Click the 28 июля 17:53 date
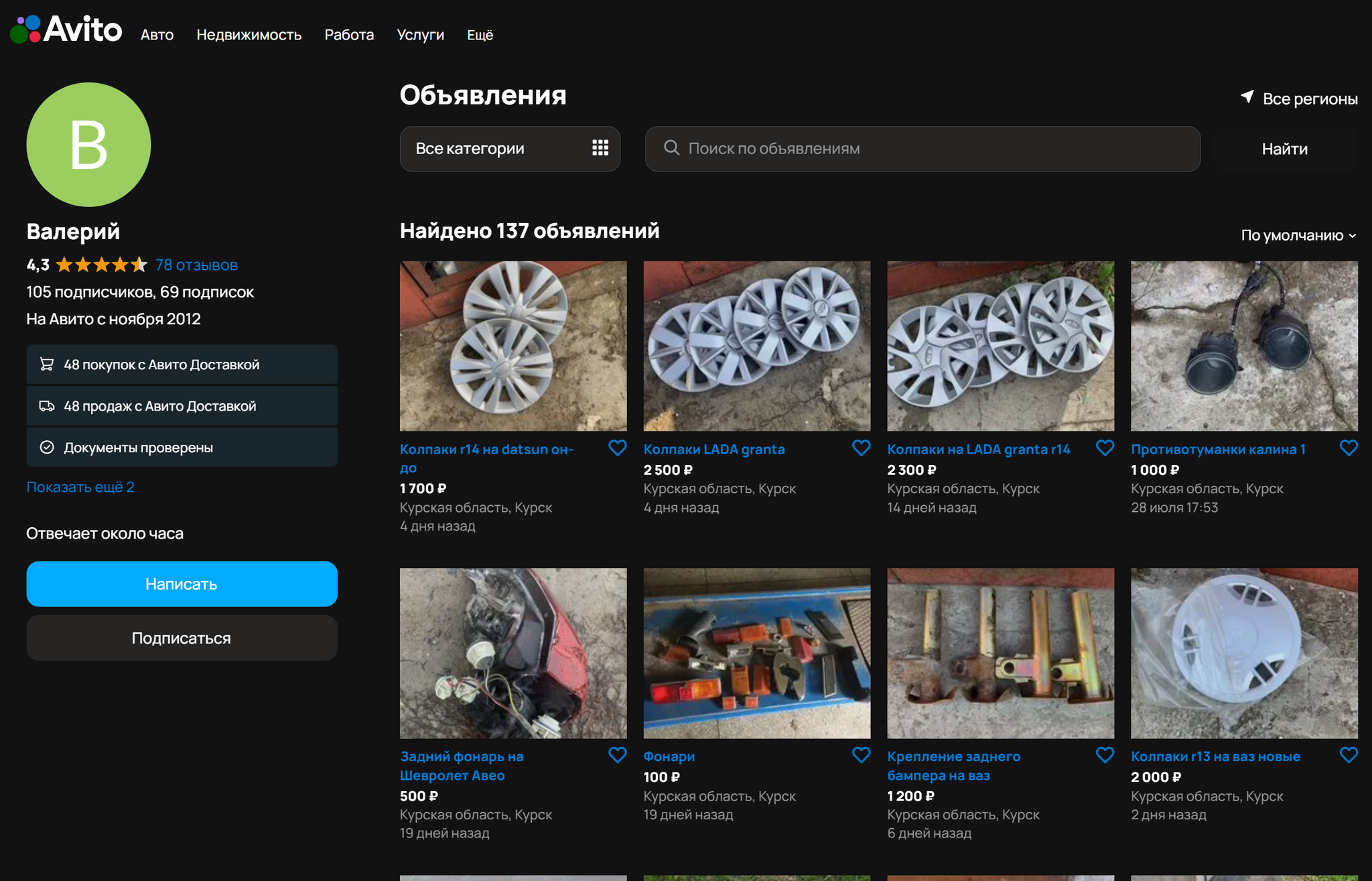The height and width of the screenshot is (881, 1372). pos(1174,508)
